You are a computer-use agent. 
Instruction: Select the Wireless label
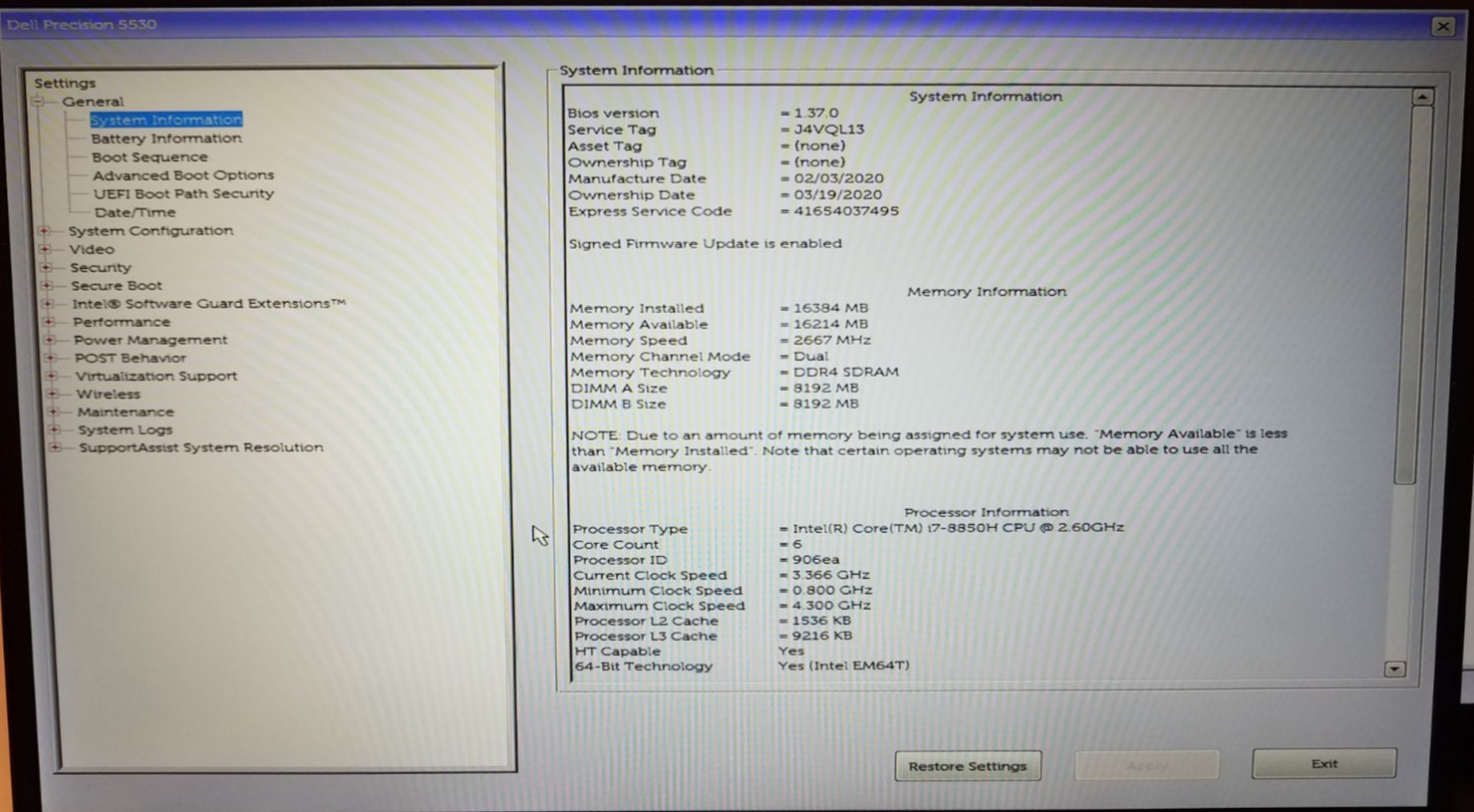109,394
